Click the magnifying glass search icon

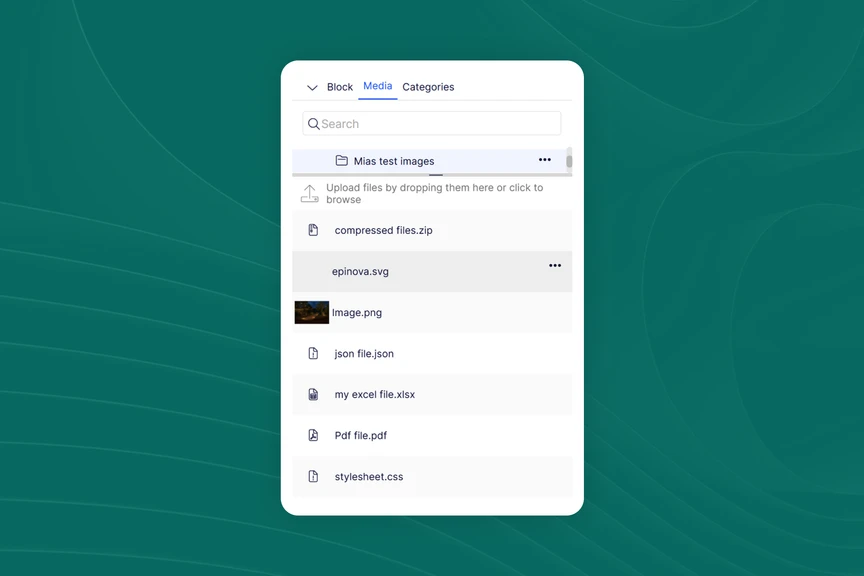(x=314, y=124)
